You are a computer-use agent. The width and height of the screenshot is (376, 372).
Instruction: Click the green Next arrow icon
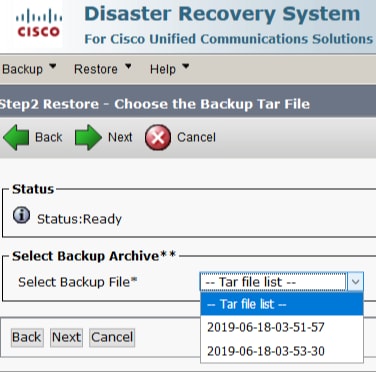pos(88,137)
